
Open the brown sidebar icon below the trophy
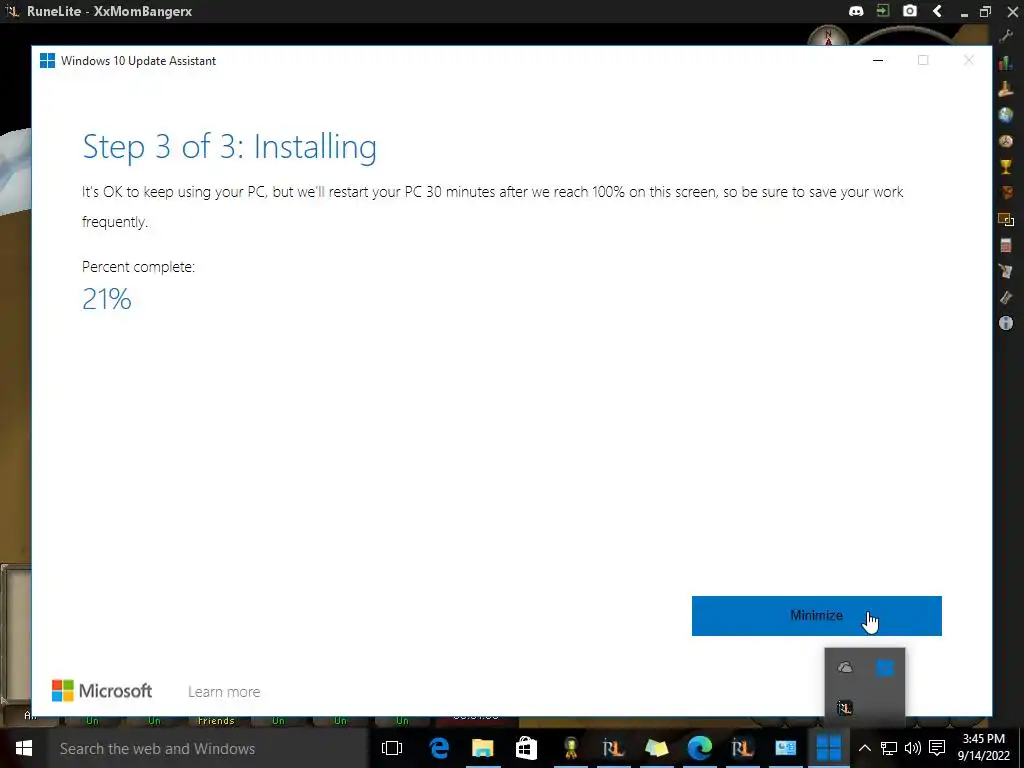[x=1006, y=193]
